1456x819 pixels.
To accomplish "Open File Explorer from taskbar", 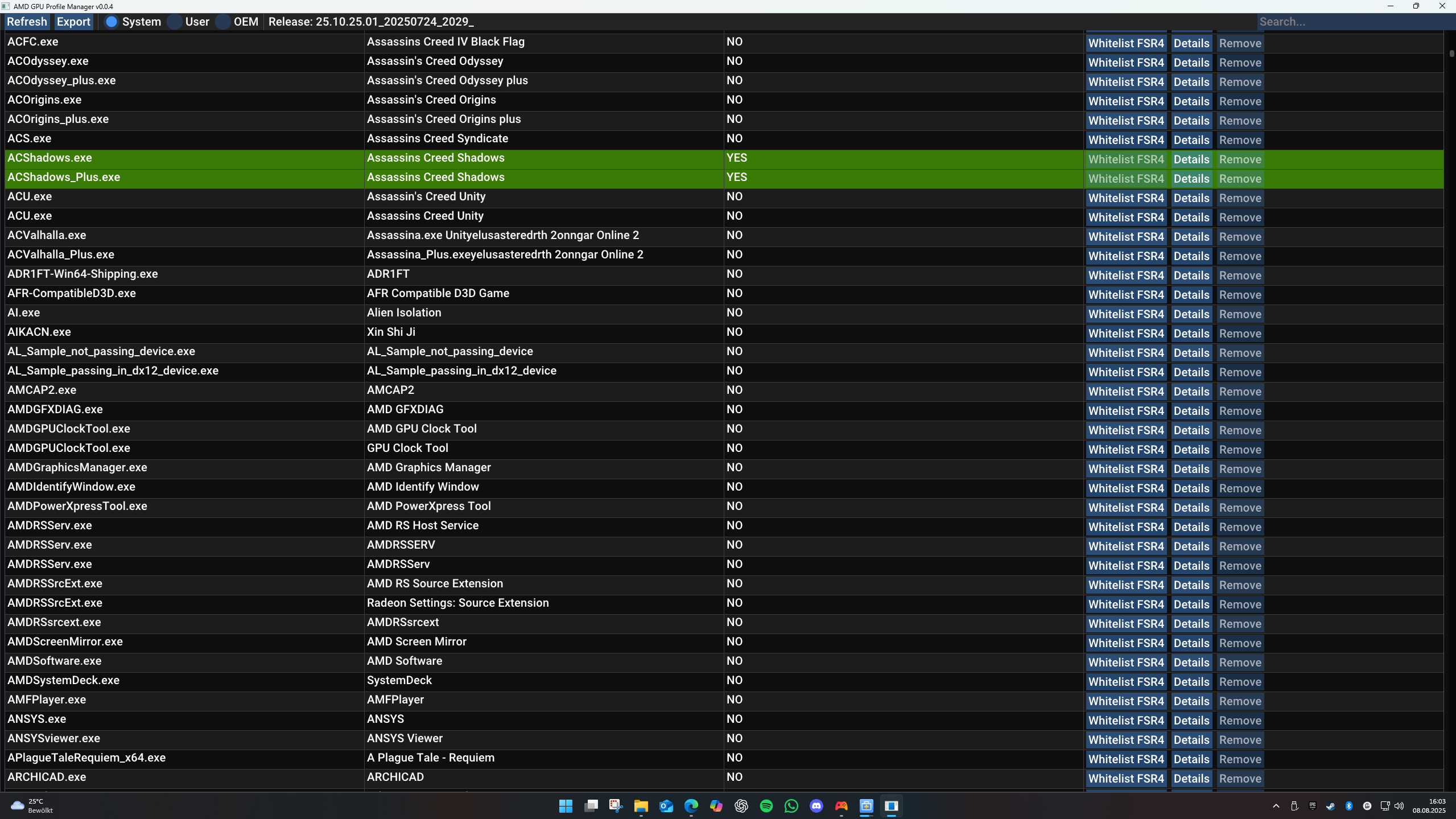I will (641, 806).
